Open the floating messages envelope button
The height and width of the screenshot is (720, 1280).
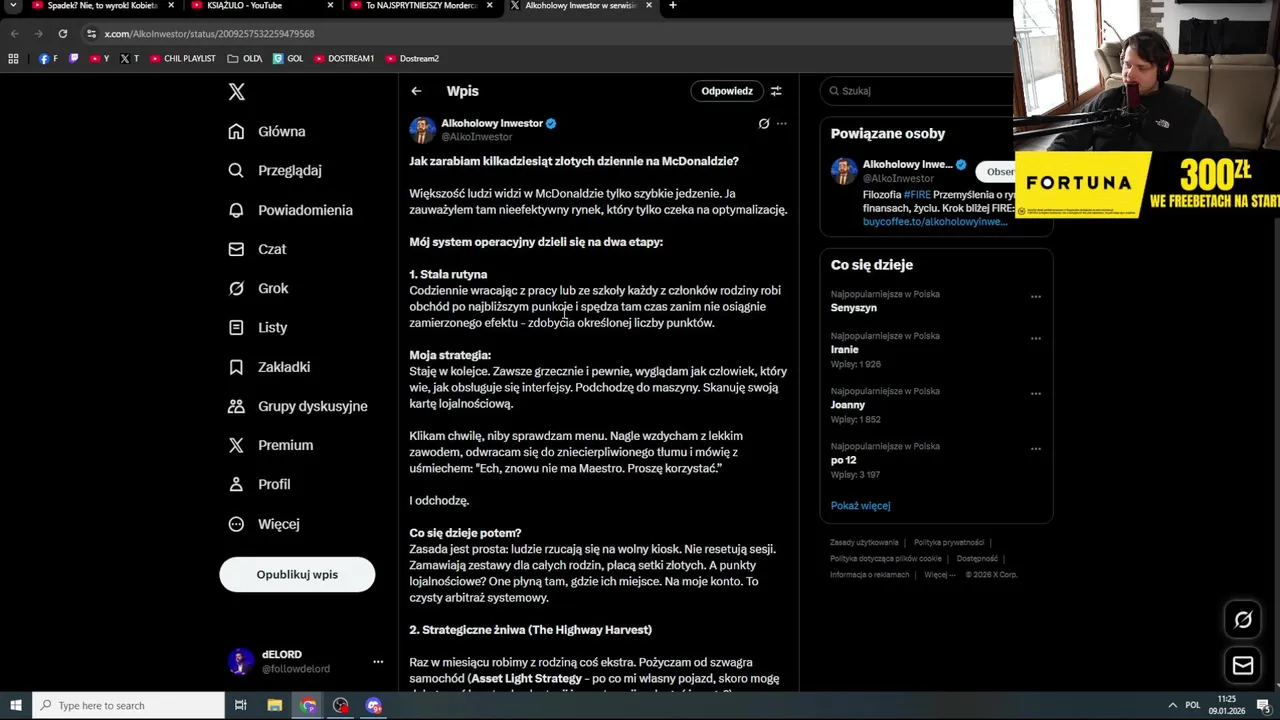1243,665
